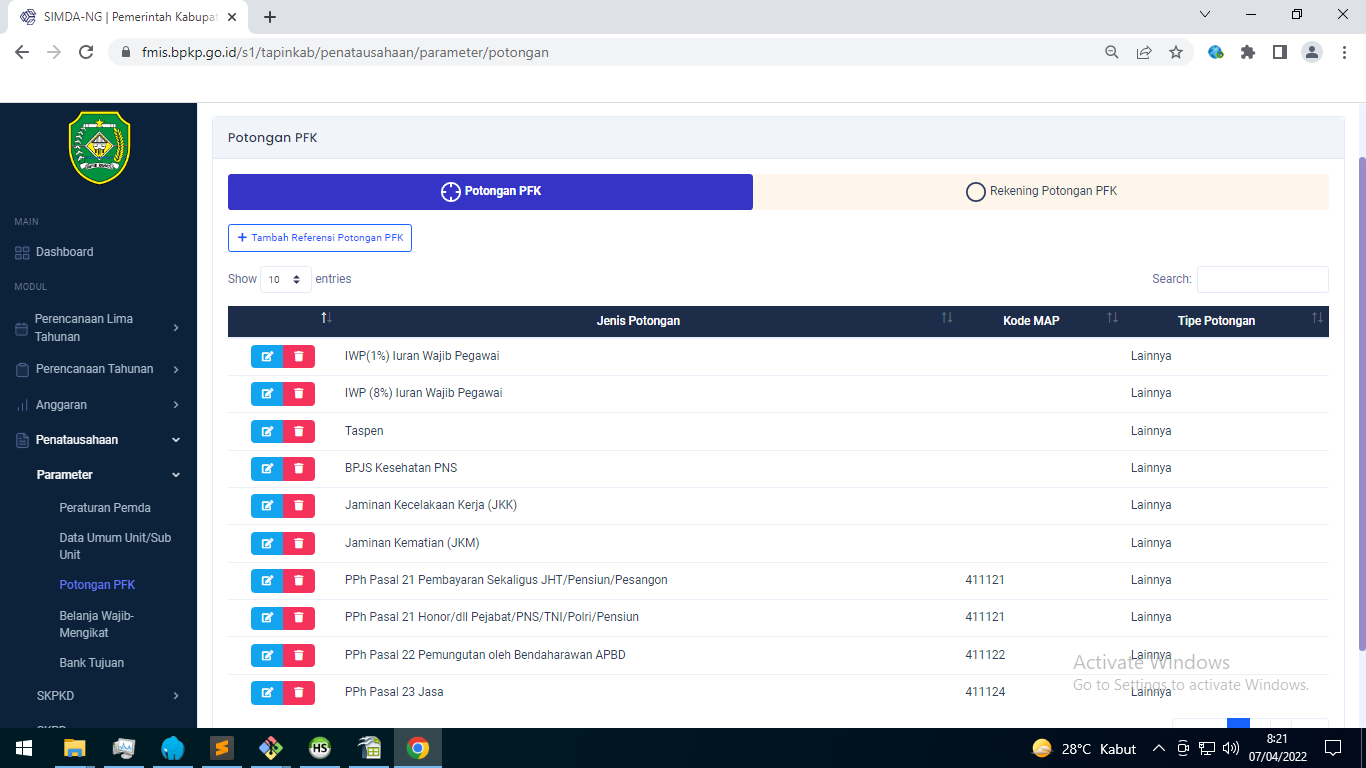
Task: Open Chrome zoom magnifier icon in address bar
Action: [1112, 52]
